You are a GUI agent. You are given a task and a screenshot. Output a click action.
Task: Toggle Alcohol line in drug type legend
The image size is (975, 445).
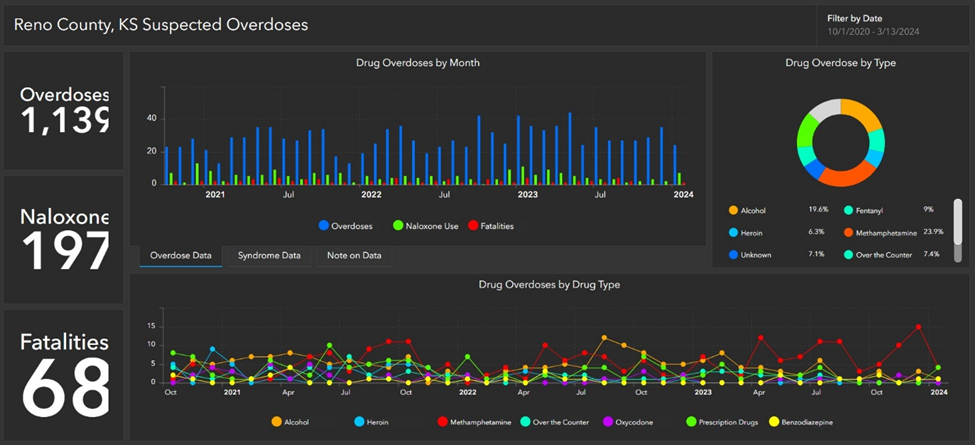coord(290,422)
